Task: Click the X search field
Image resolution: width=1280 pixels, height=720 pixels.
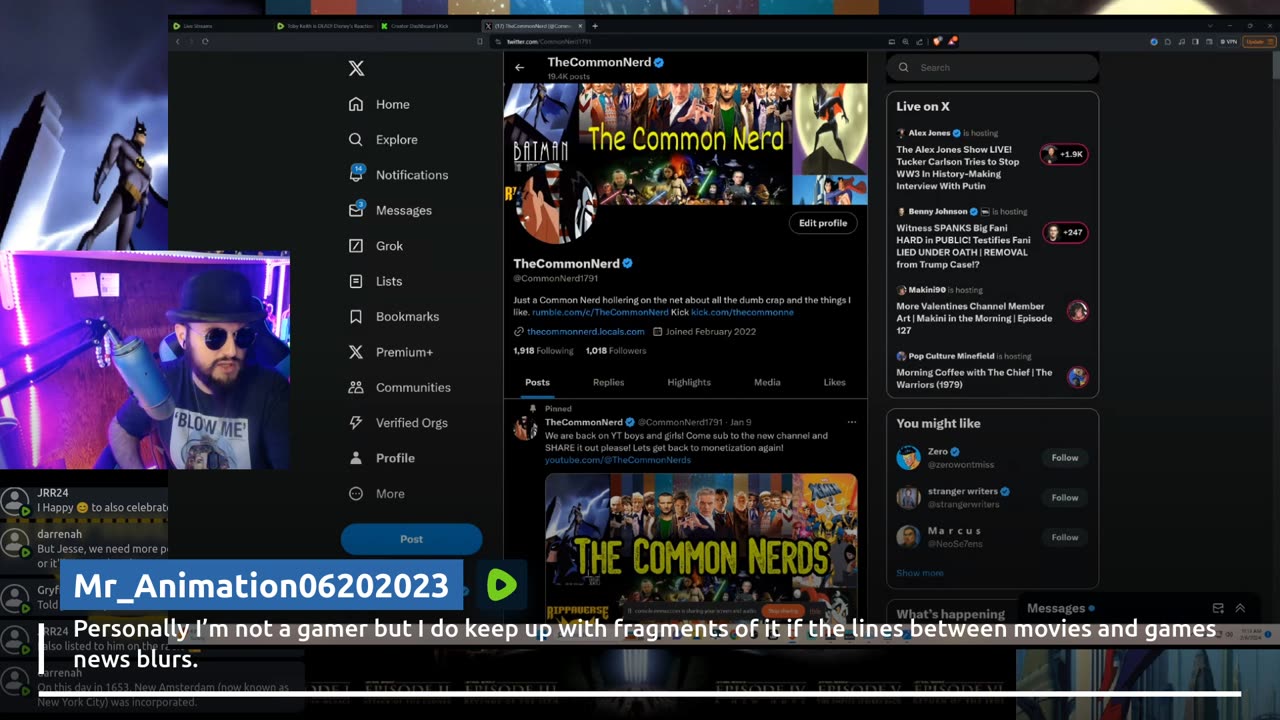Action: [992, 68]
